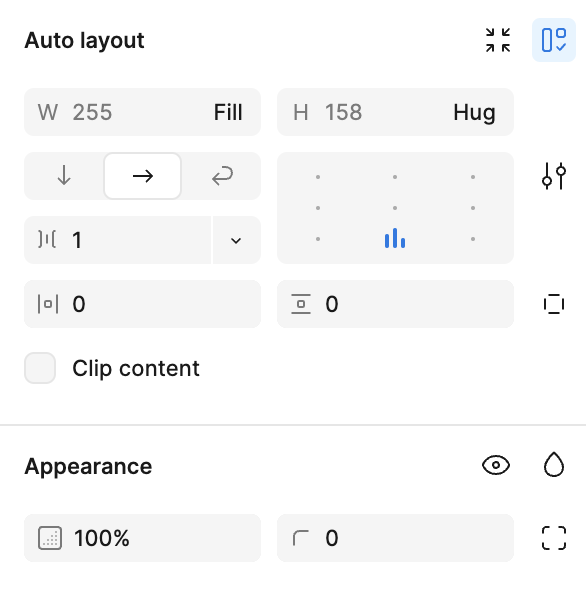
Task: Click the gap between items field showing 1
Action: coord(118,240)
